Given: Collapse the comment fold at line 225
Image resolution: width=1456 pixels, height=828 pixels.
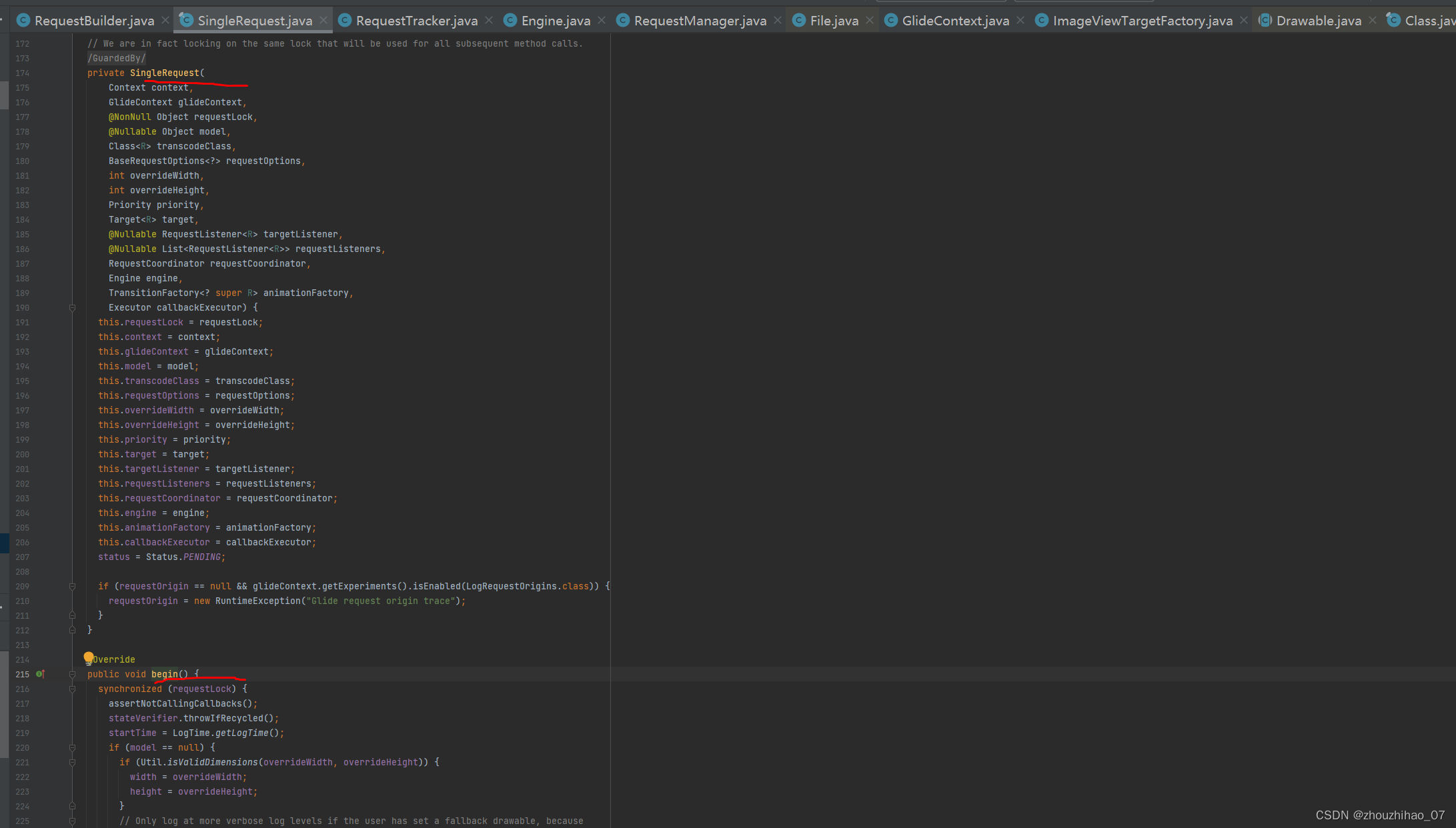Looking at the screenshot, I should pyautogui.click(x=72, y=821).
